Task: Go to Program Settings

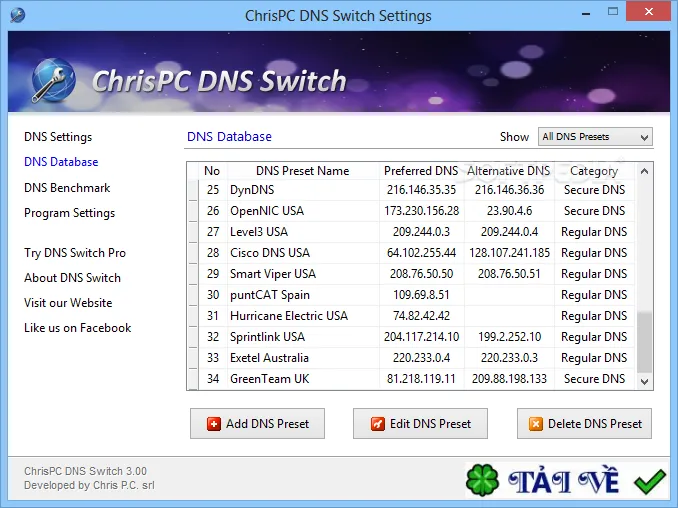Action: tap(70, 213)
